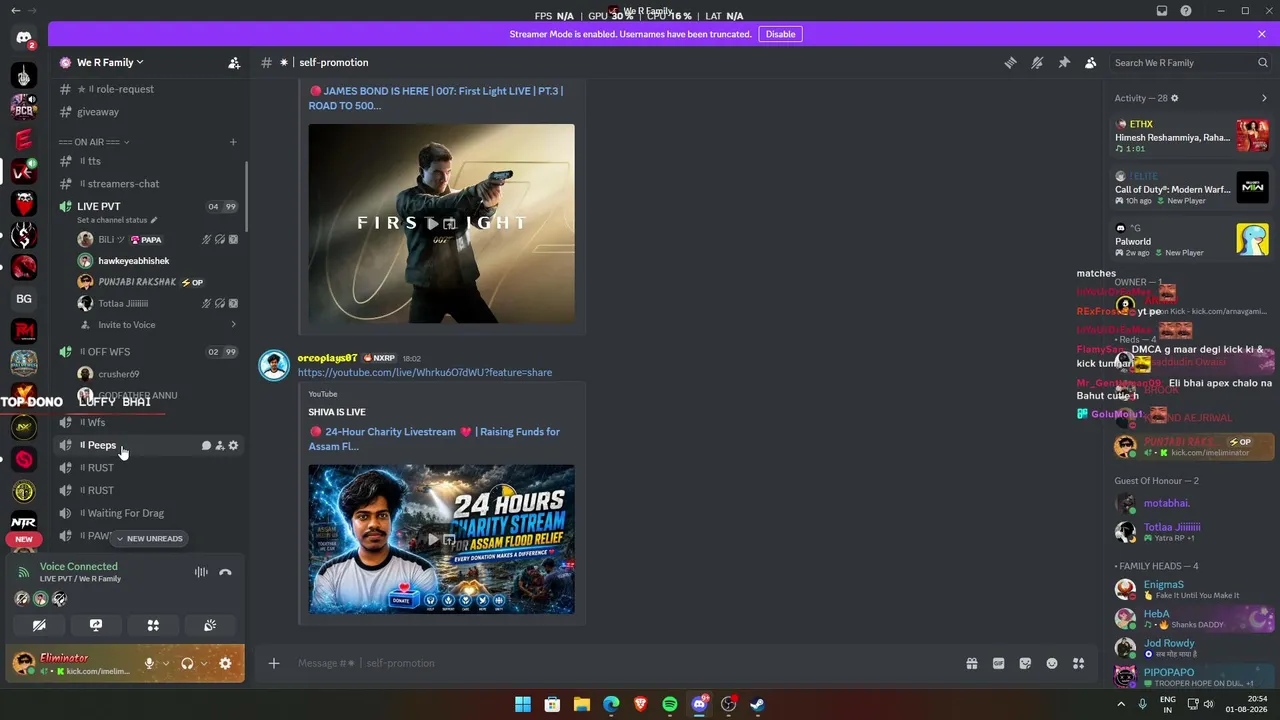1280x720 pixels.
Task: Jump to NEW UNREADS in channel list
Action: click(150, 539)
